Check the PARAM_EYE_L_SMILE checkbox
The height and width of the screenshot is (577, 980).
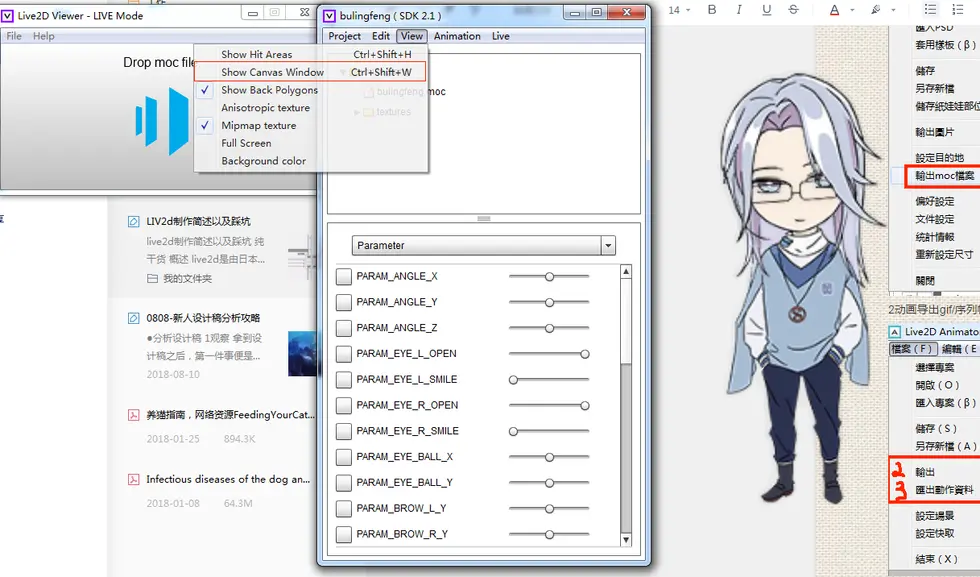pyautogui.click(x=344, y=379)
